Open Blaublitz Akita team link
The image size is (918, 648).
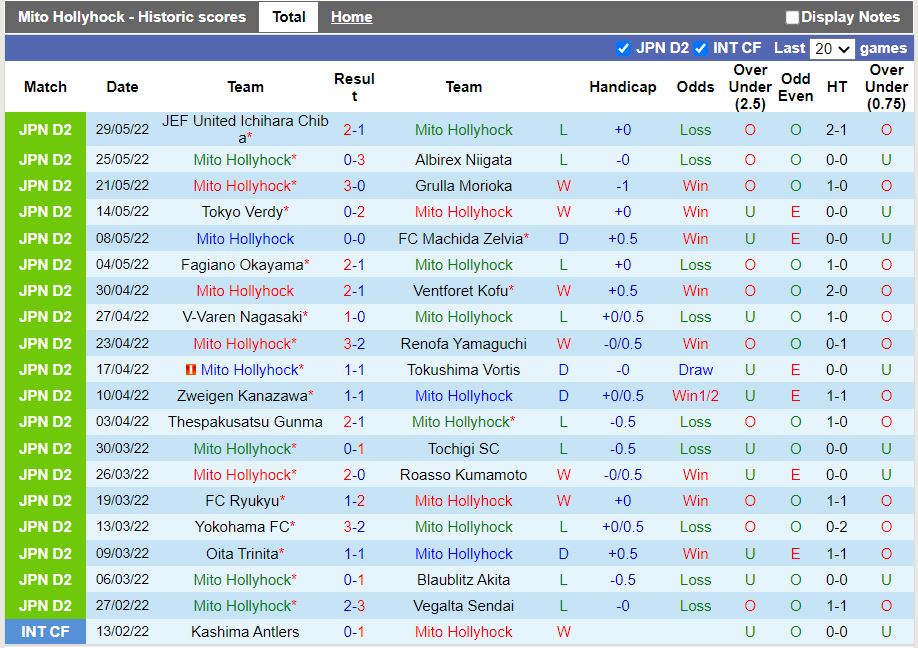click(463, 580)
